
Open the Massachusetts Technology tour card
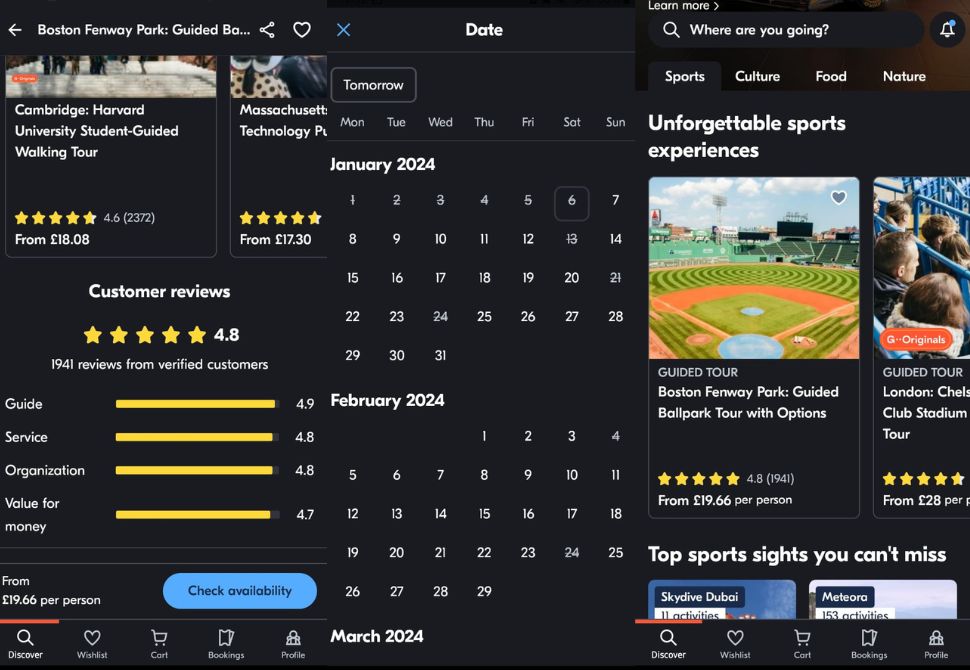point(279,156)
